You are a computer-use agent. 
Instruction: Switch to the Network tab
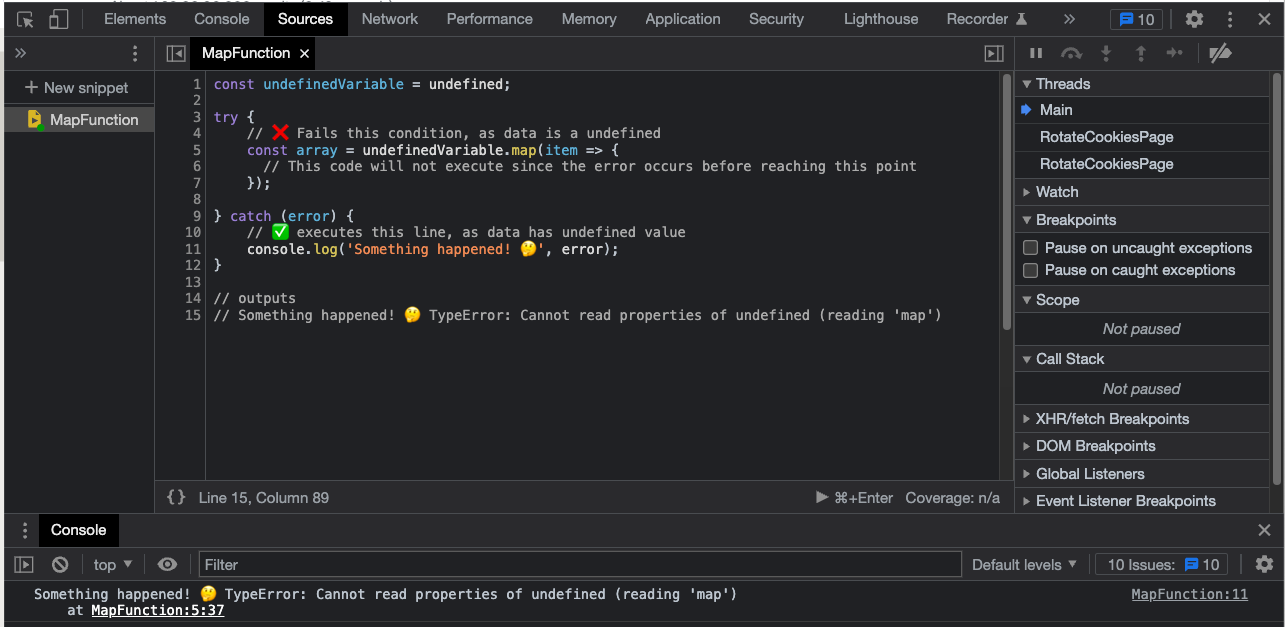coord(390,19)
